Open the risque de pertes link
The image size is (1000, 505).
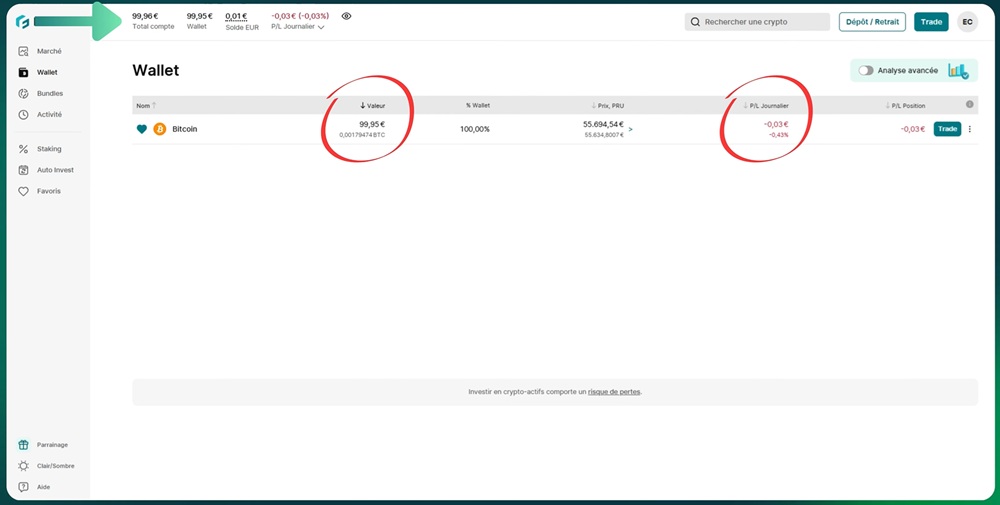pyautogui.click(x=614, y=392)
